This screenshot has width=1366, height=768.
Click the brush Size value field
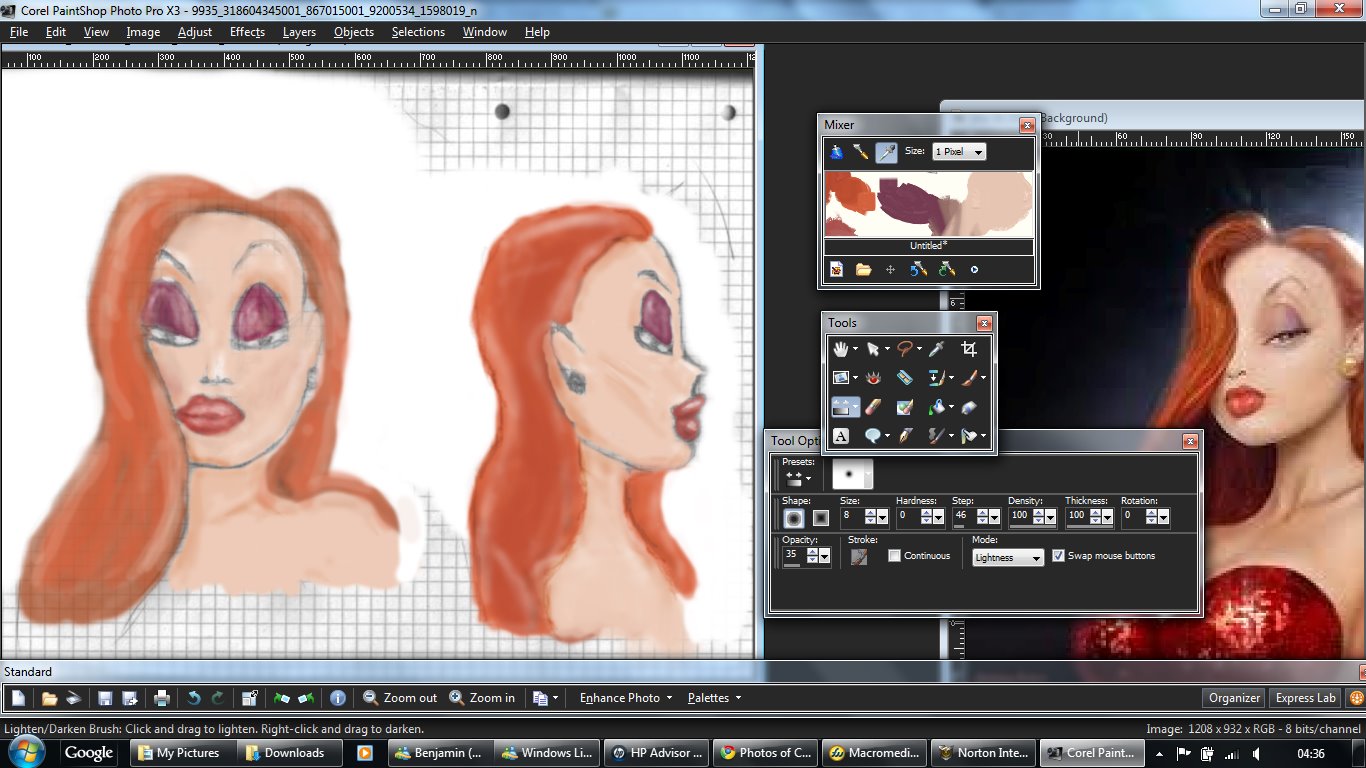(x=851, y=515)
